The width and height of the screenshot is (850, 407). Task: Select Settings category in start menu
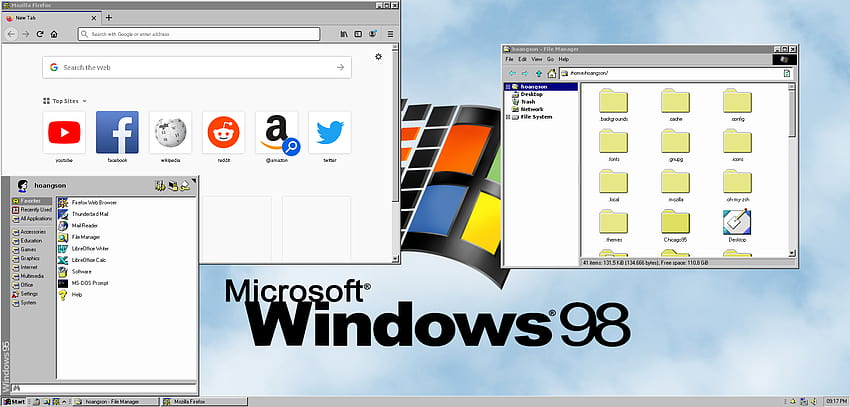coord(25,294)
